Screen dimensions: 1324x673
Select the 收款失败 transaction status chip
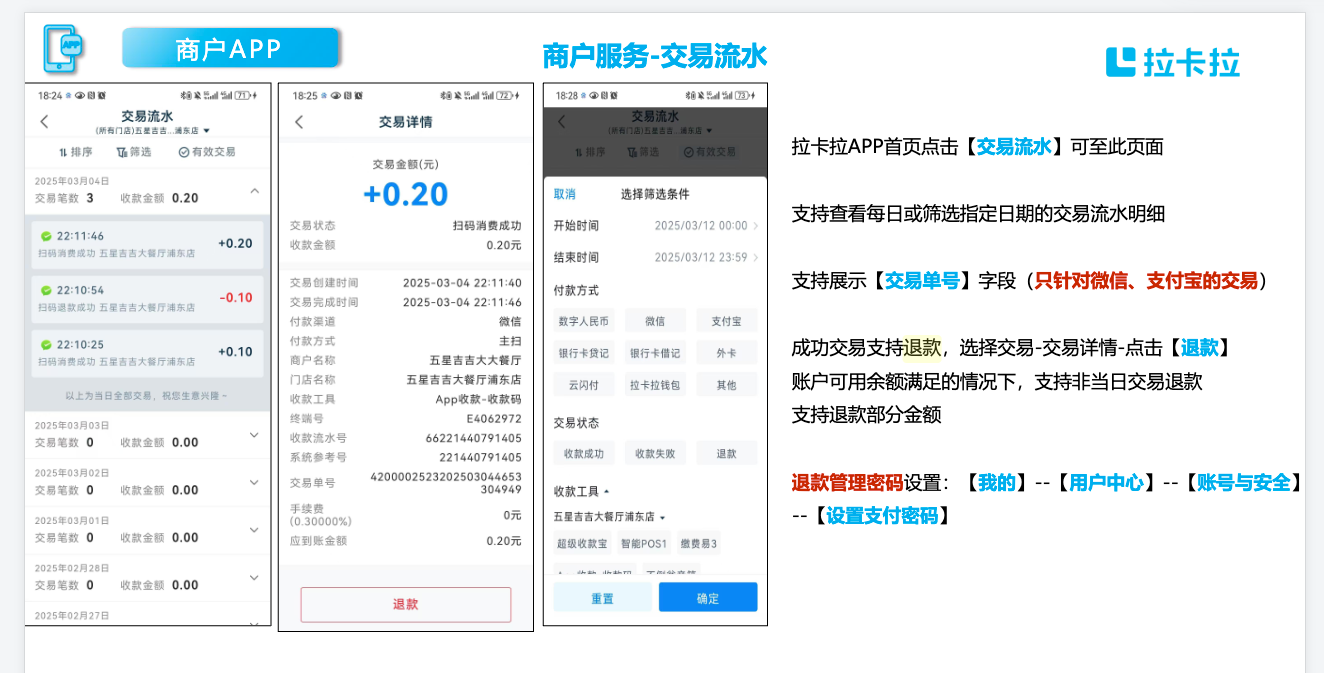[655, 453]
